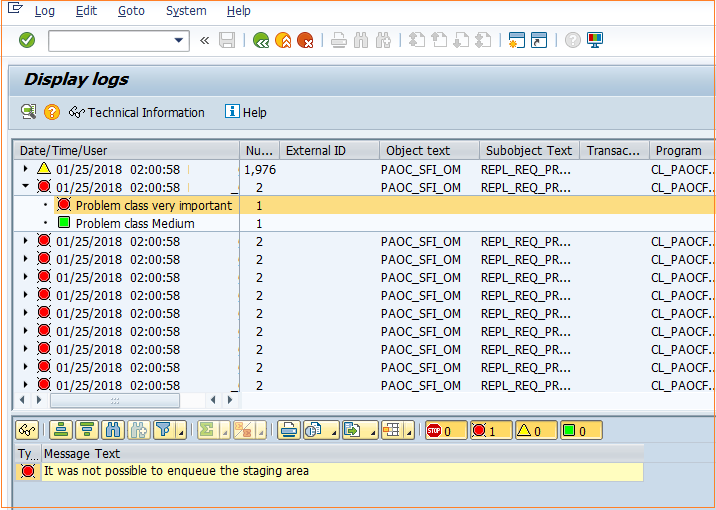Open the Edit menu

(x=86, y=11)
